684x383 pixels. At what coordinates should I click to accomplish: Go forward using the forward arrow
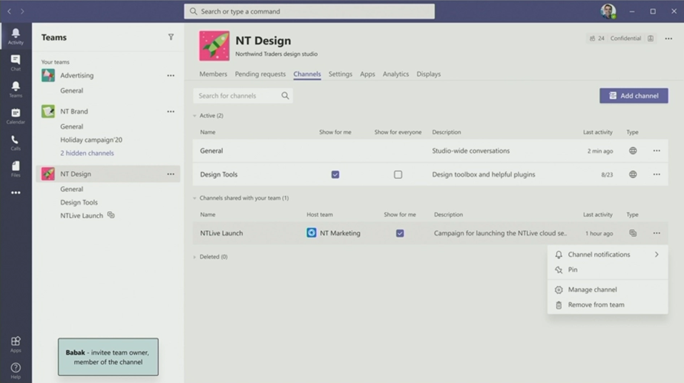[22, 11]
